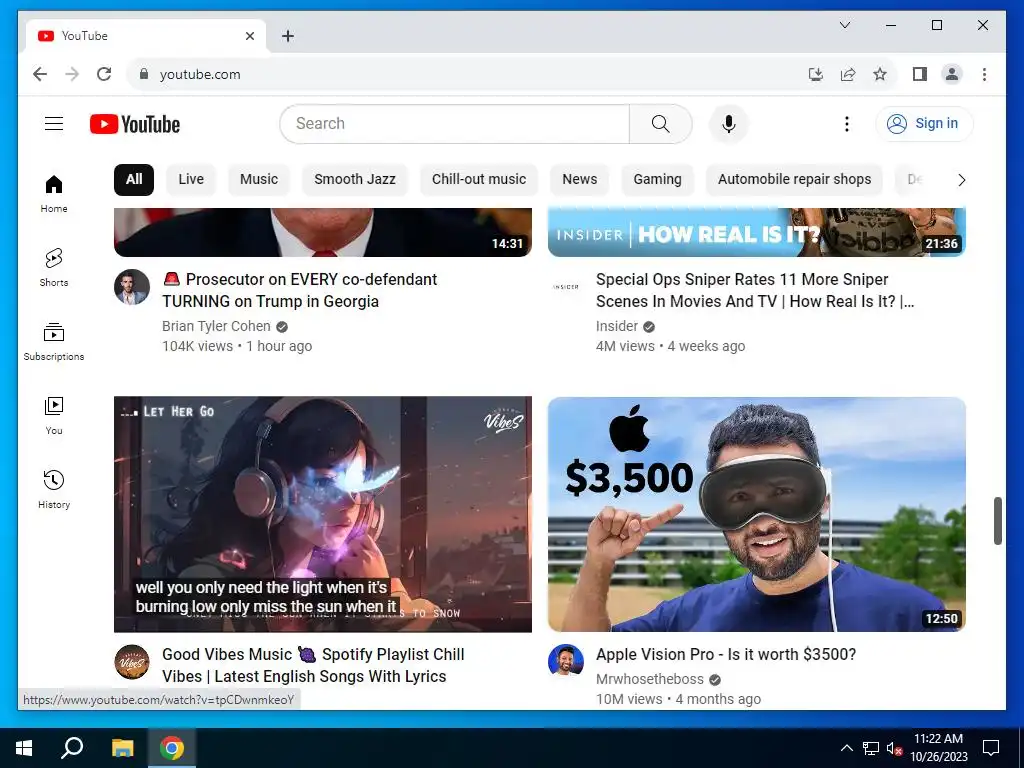Screen dimensions: 1024x768
Task: Click install app icon in address bar
Action: pos(816,74)
